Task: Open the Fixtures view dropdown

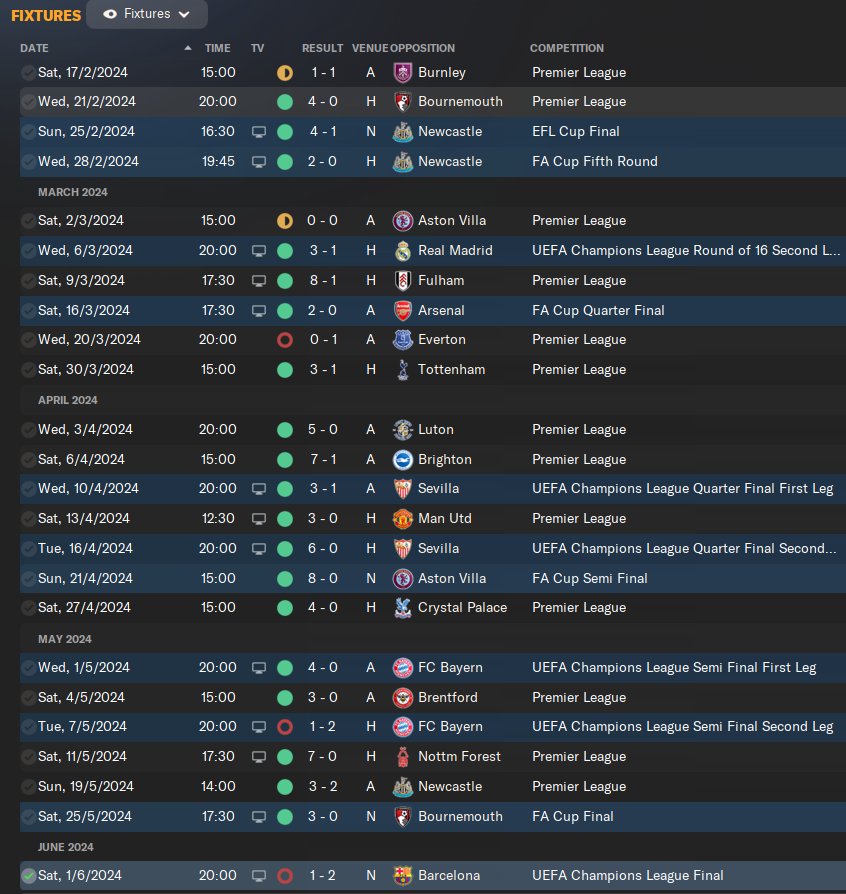Action: click(x=147, y=14)
